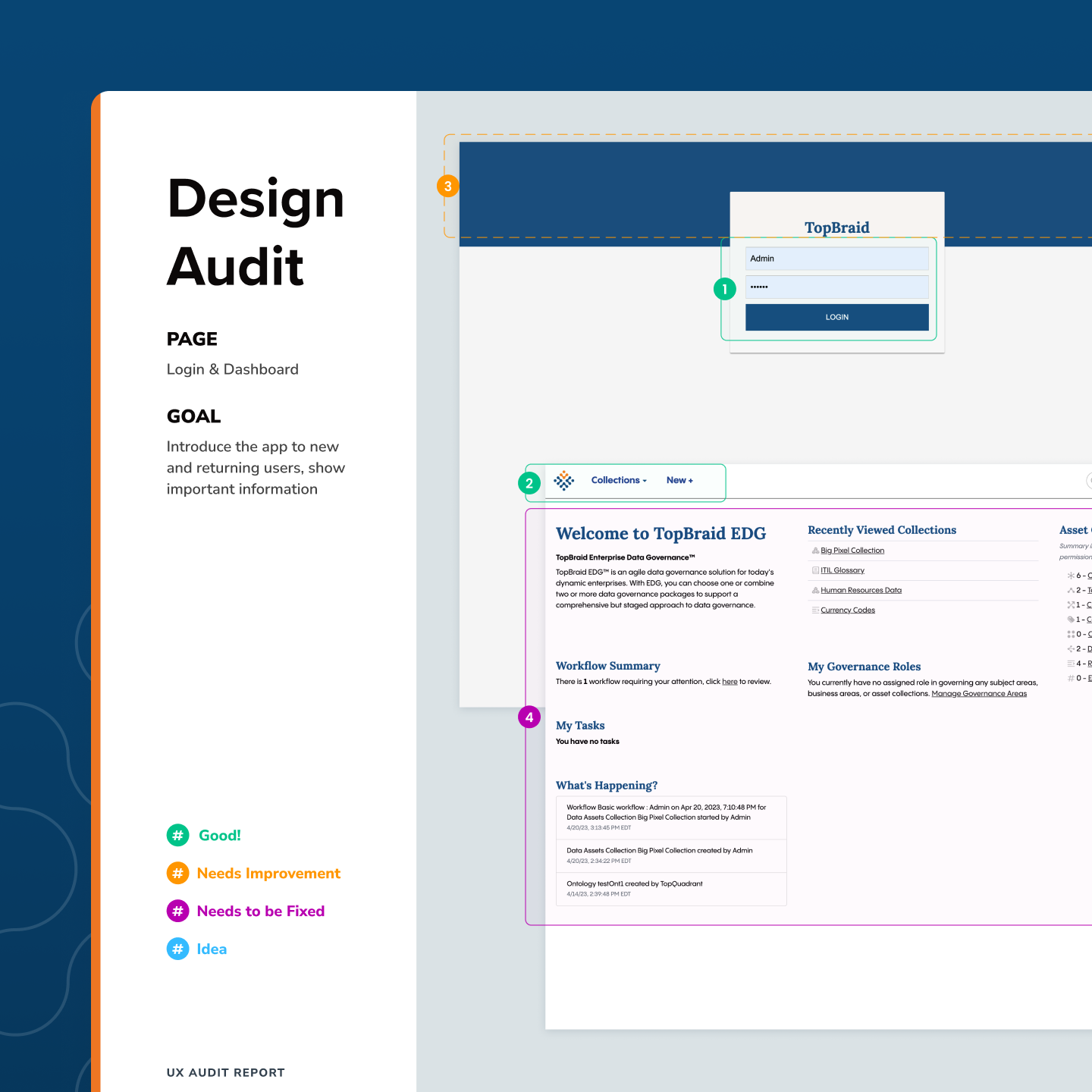Open the Currency Codes link
Screen dimensions: 1092x1092
click(848, 610)
